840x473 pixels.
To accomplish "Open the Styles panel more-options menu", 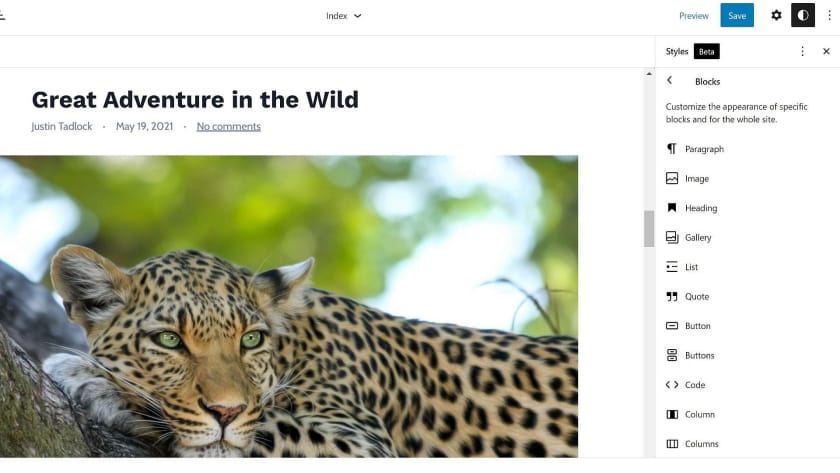I will 802,51.
